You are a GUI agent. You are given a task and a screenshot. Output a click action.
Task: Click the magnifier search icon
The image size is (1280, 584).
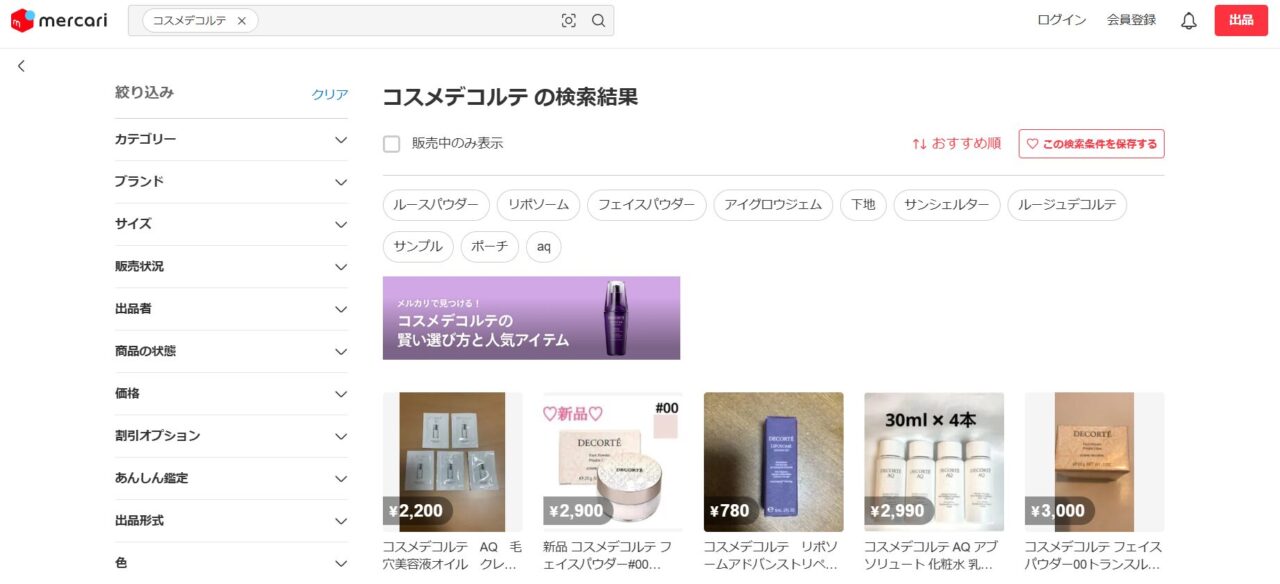[598, 20]
